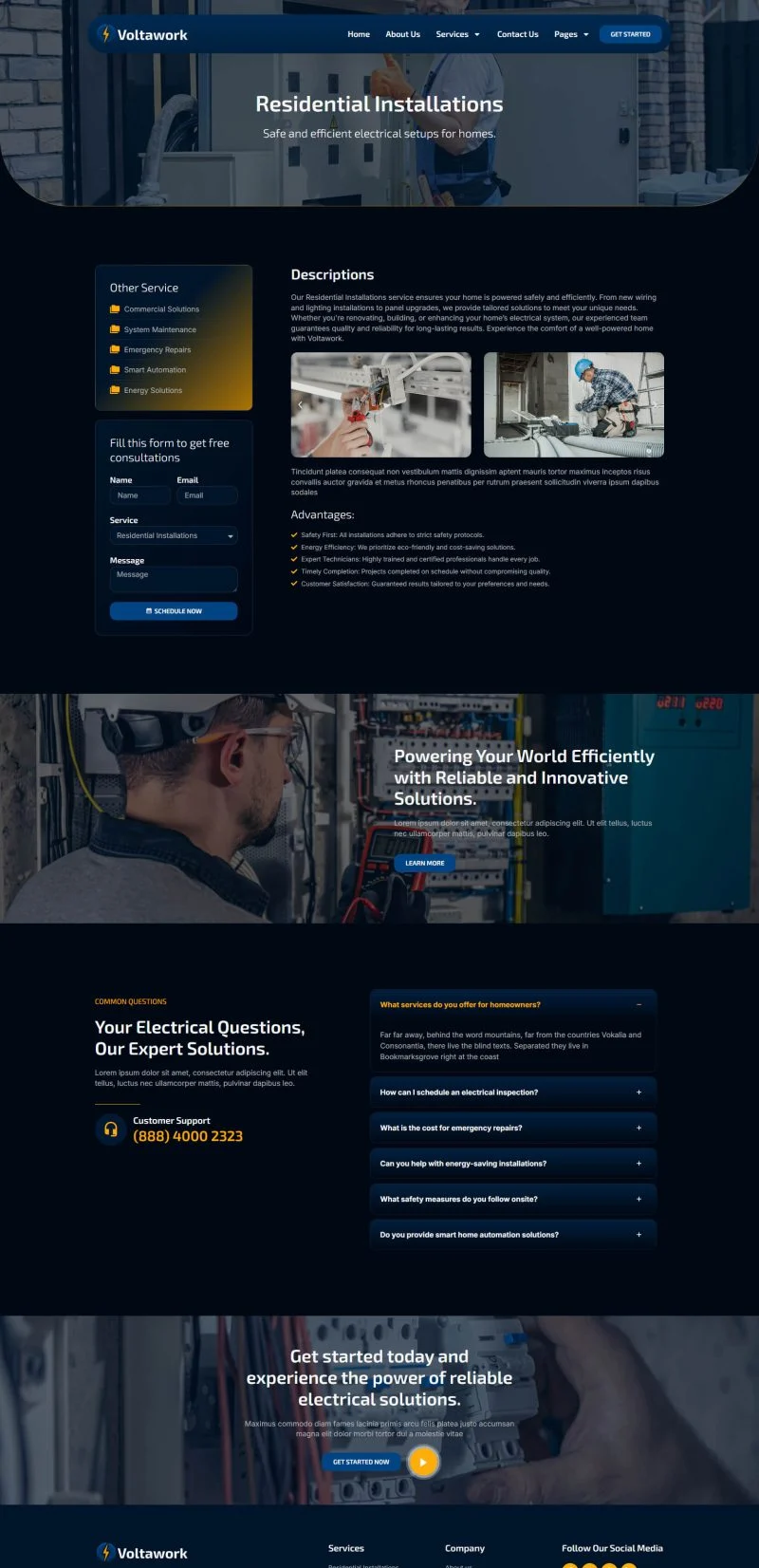Screen dimensions: 759x1568
Task: Focus the Email input field
Action: pos(207,495)
